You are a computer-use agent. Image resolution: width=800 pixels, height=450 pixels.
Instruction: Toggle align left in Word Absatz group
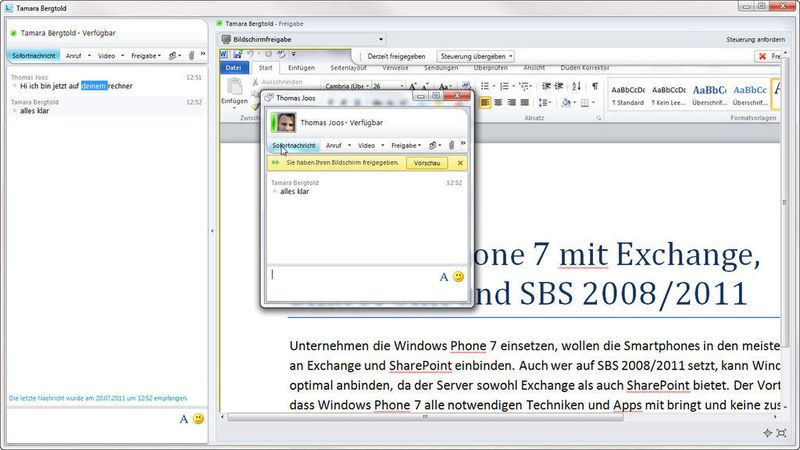(485, 103)
